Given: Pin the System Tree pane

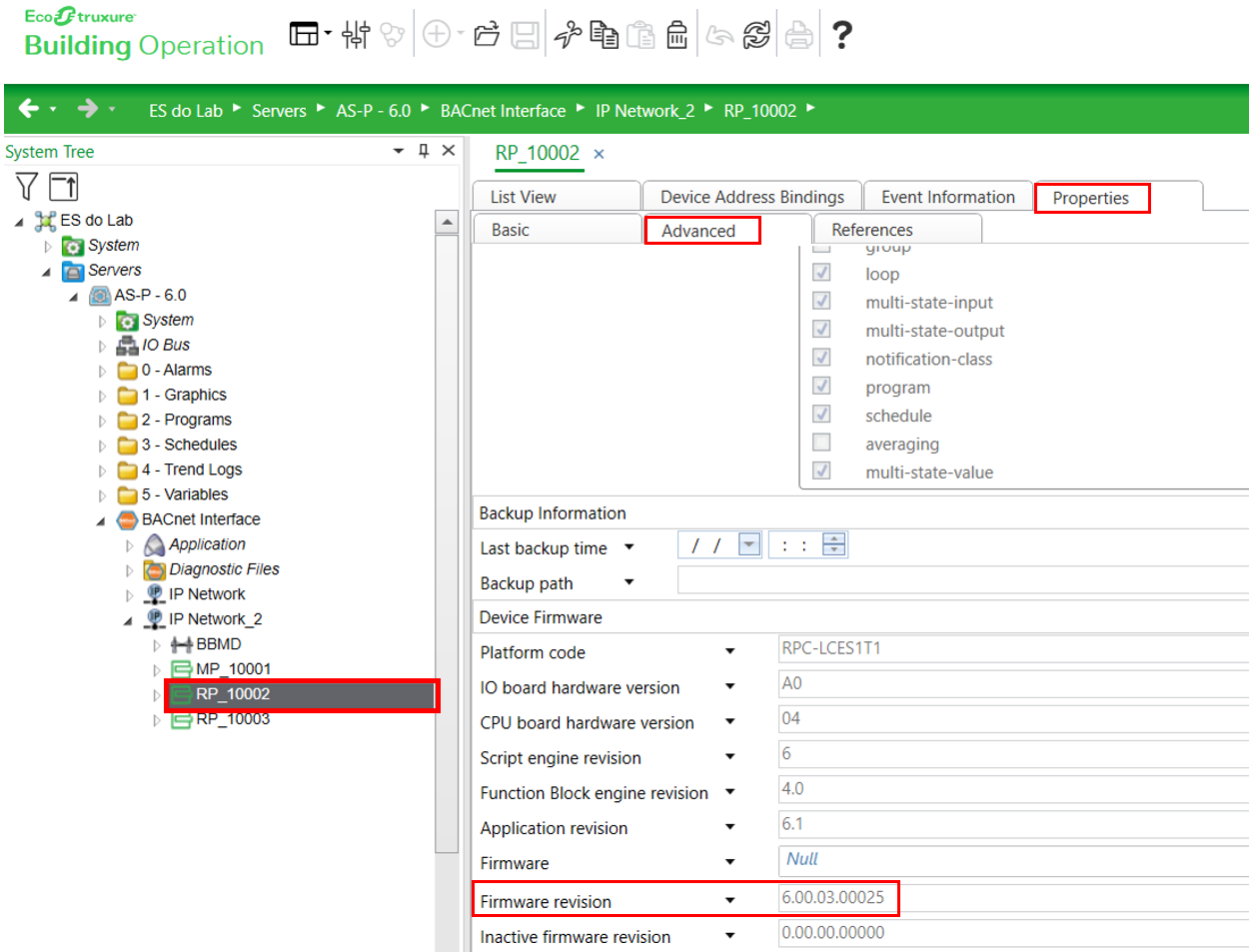Looking at the screenshot, I should (424, 150).
